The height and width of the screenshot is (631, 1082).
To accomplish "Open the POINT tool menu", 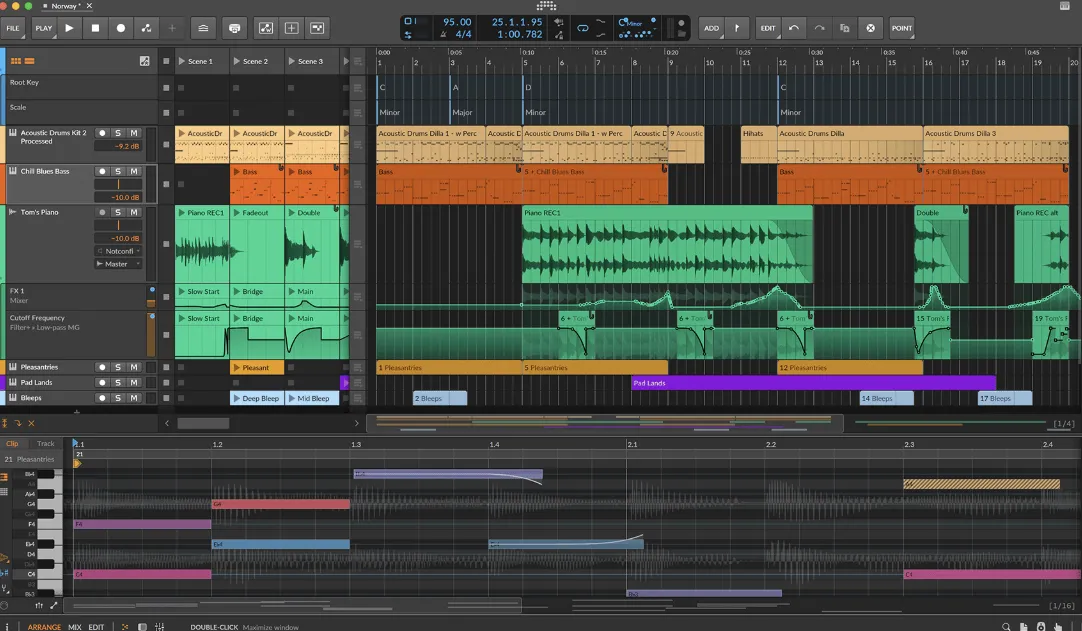I will pos(901,28).
